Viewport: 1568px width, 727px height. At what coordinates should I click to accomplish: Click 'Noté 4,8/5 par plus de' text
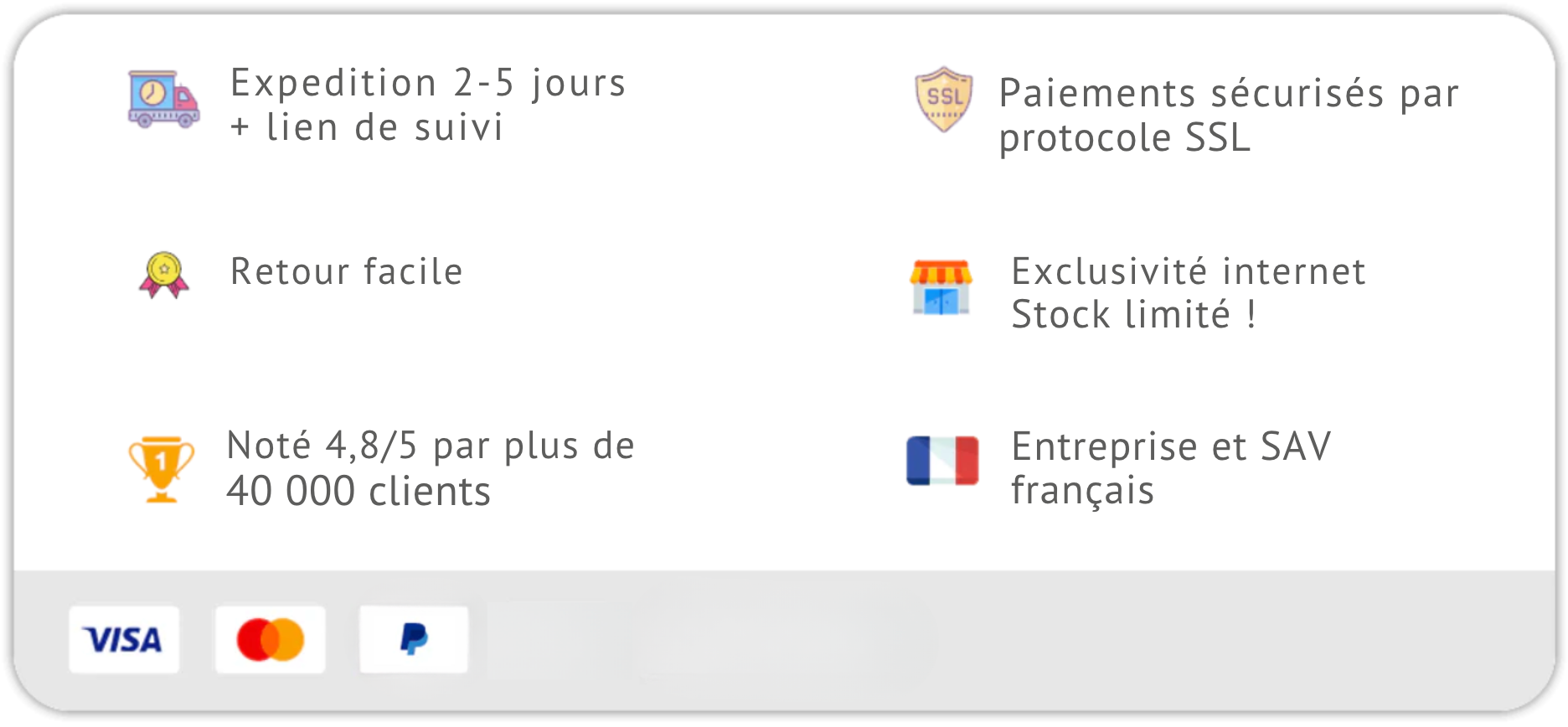pyautogui.click(x=431, y=446)
